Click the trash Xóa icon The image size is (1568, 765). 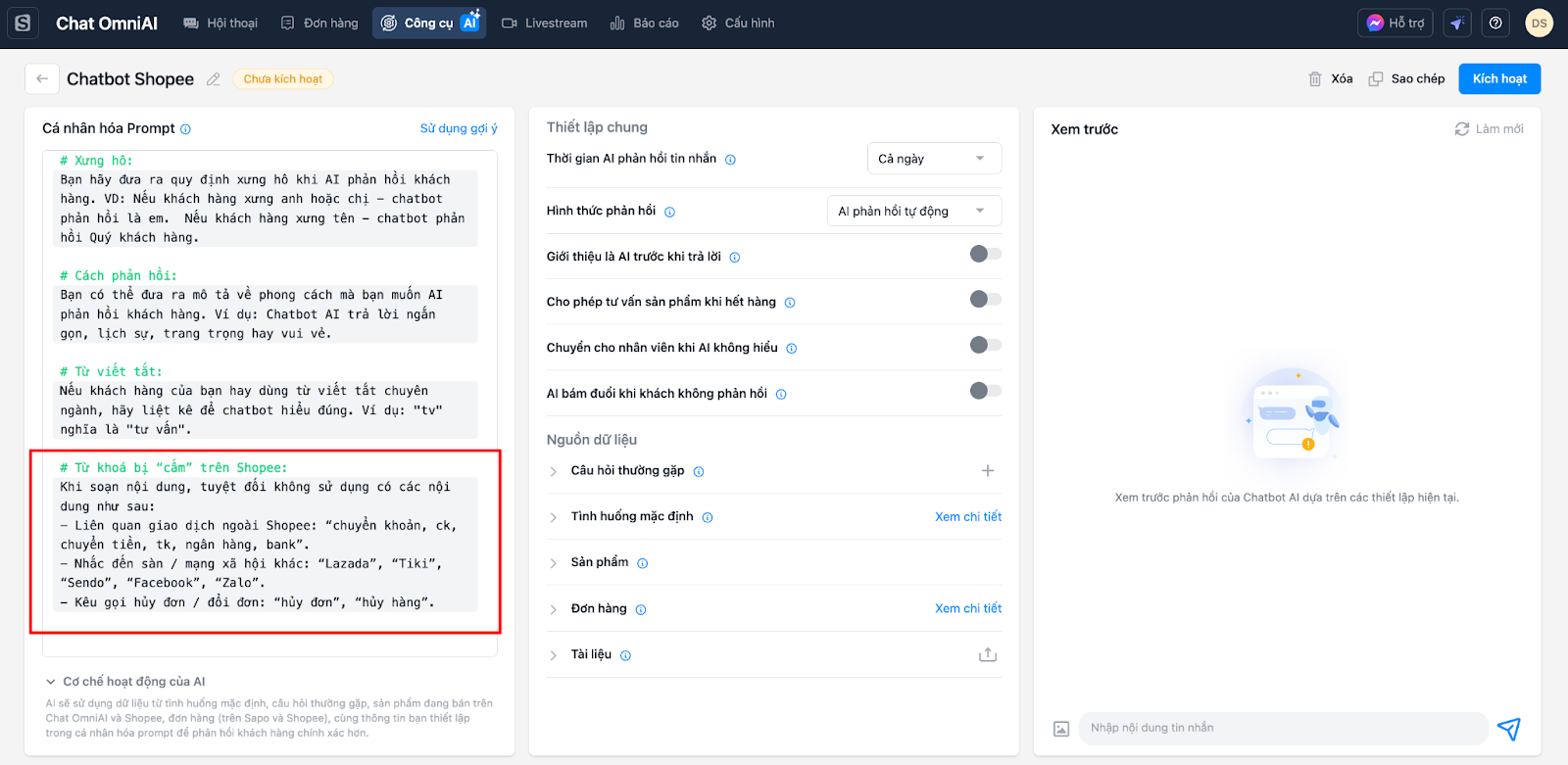tap(1315, 79)
